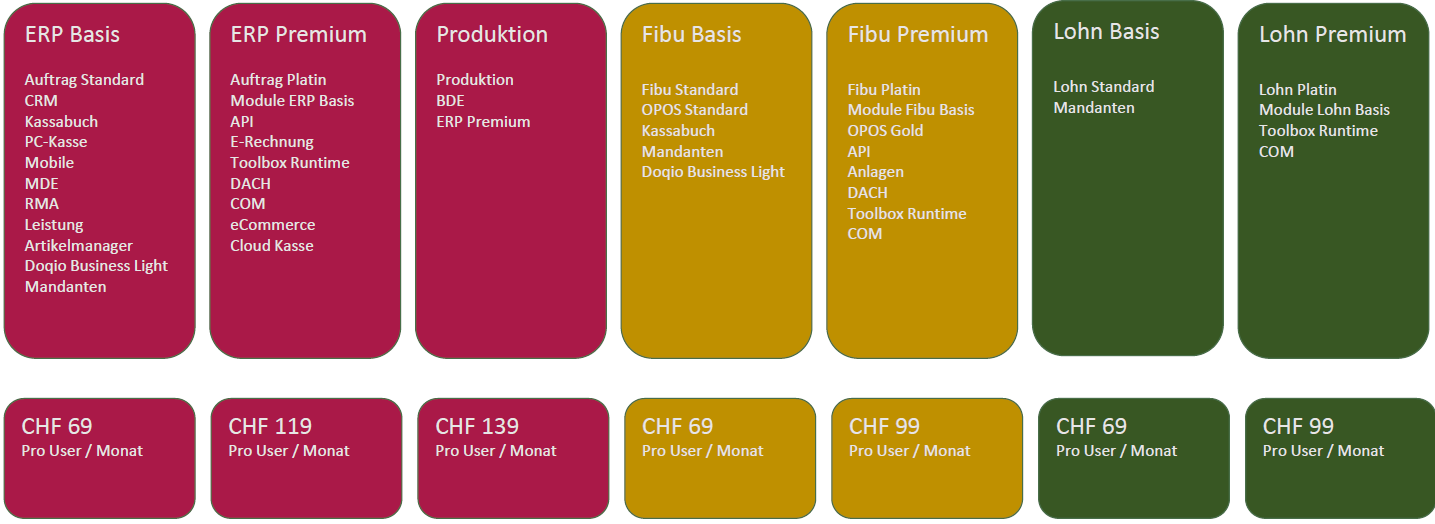Screen dimensions: 1435x524
Task: Click Lohn Standard in Lohn Basis
Action: coord(1103,87)
